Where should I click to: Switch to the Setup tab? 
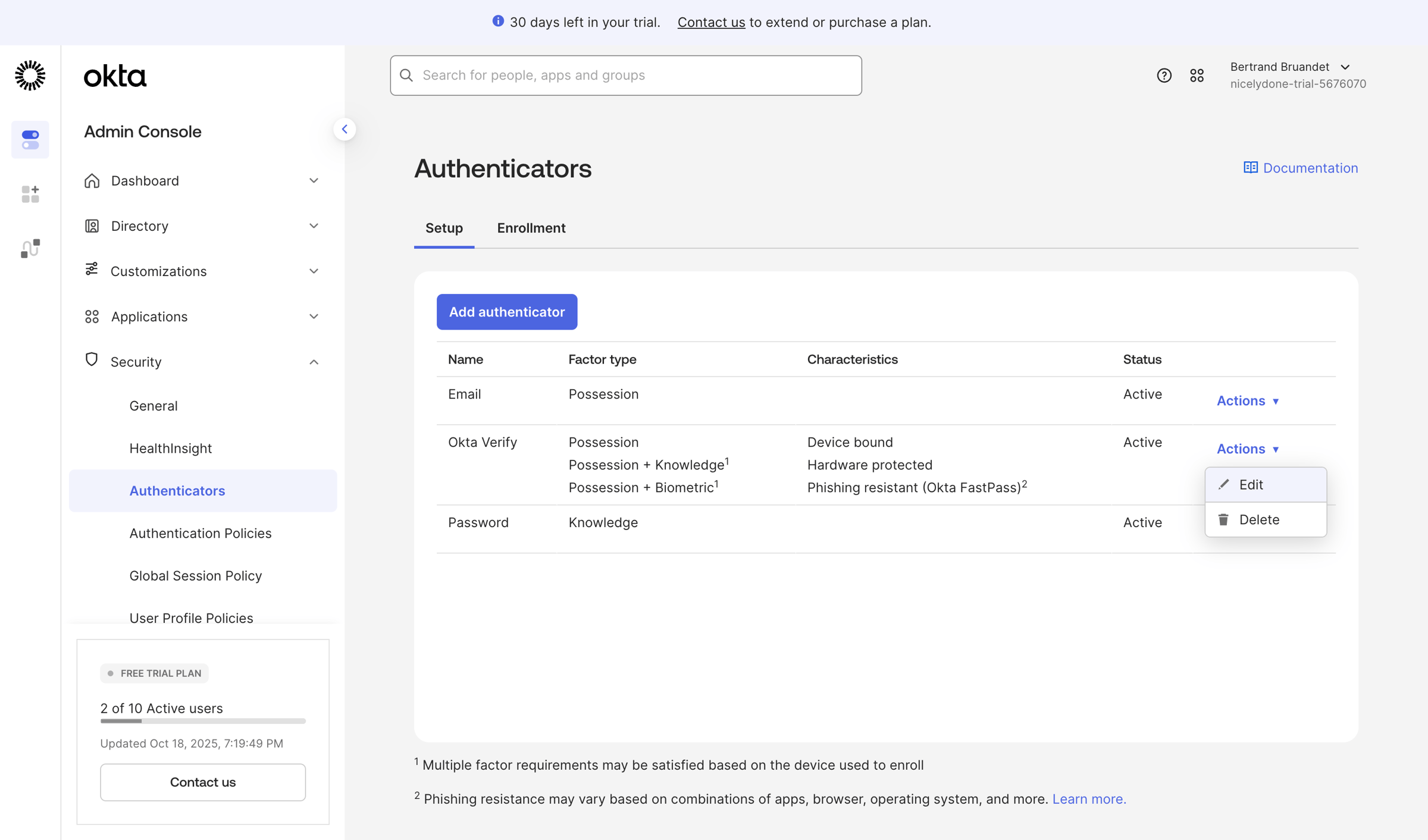click(444, 228)
